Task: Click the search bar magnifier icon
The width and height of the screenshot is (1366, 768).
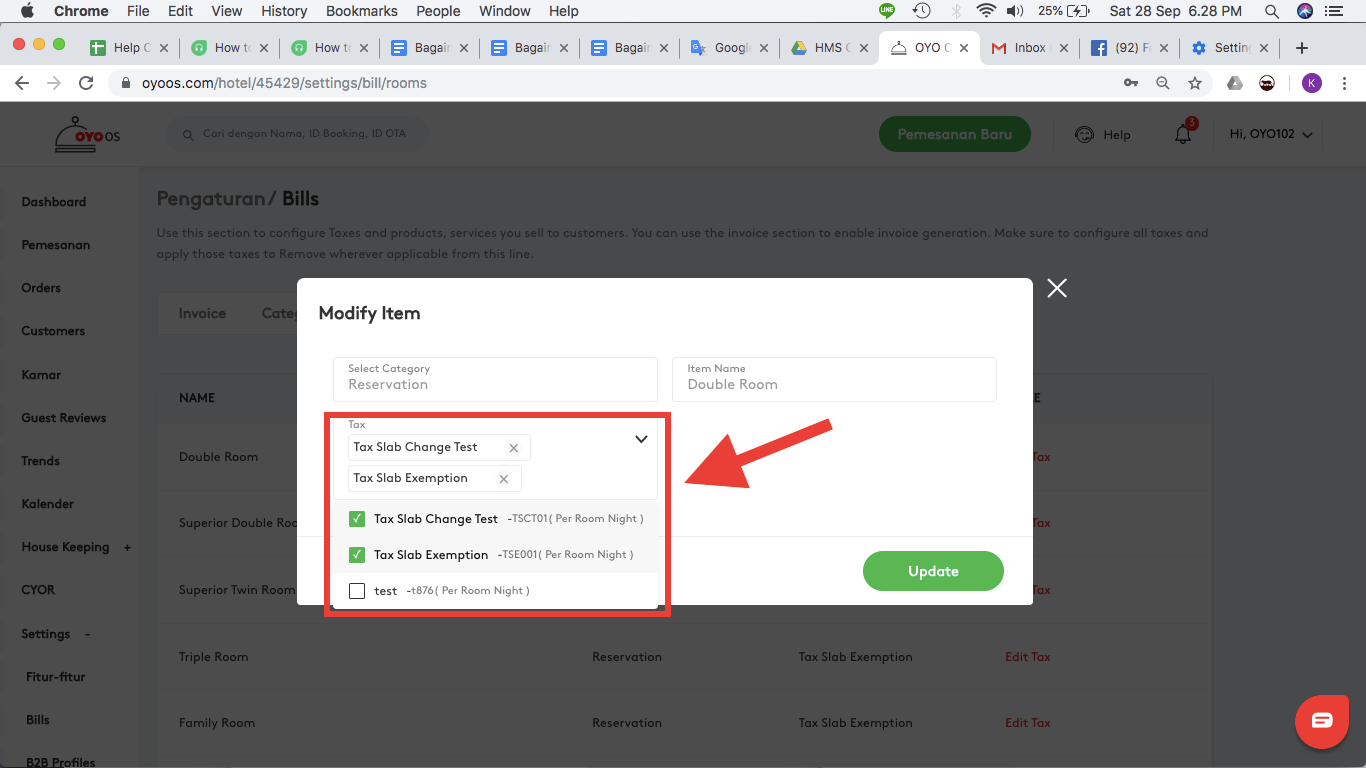Action: tap(187, 134)
